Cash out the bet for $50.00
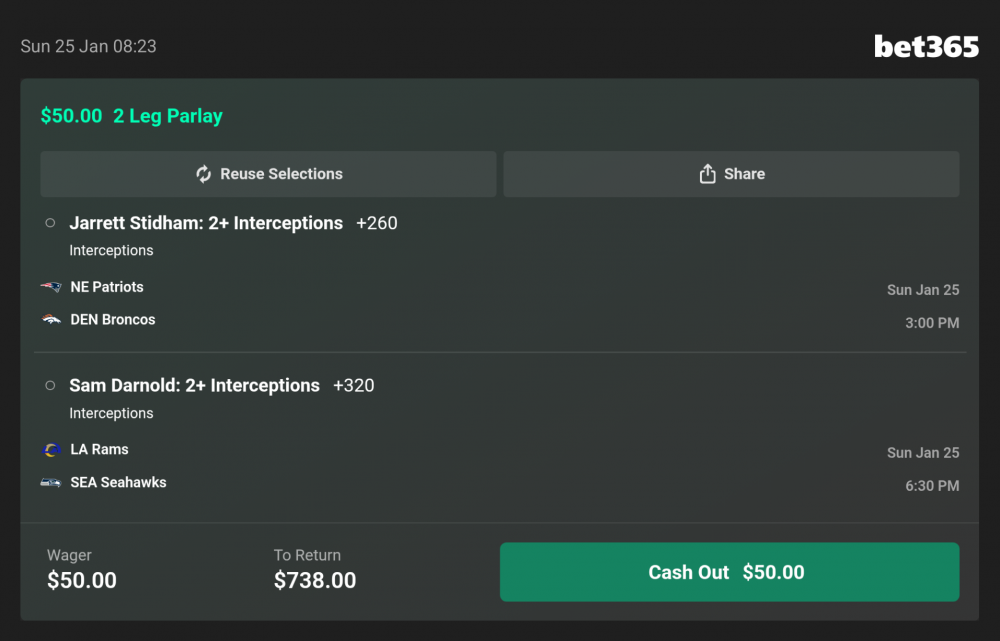Image resolution: width=1000 pixels, height=641 pixels. [x=729, y=572]
